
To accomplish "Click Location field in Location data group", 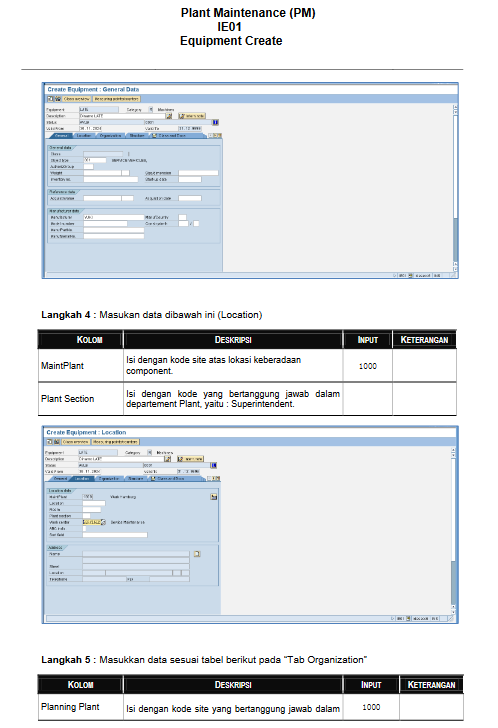I will click(94, 503).
